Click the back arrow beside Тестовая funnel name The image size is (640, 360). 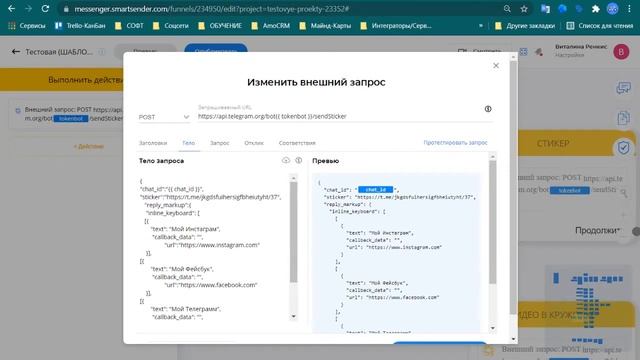[x=16, y=52]
